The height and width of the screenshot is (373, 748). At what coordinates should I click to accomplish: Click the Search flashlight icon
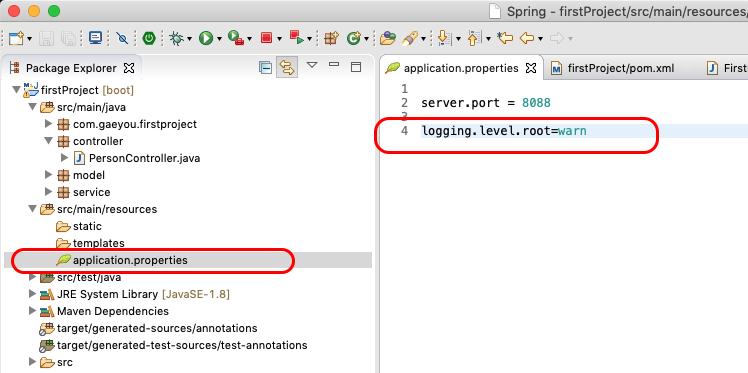point(410,38)
